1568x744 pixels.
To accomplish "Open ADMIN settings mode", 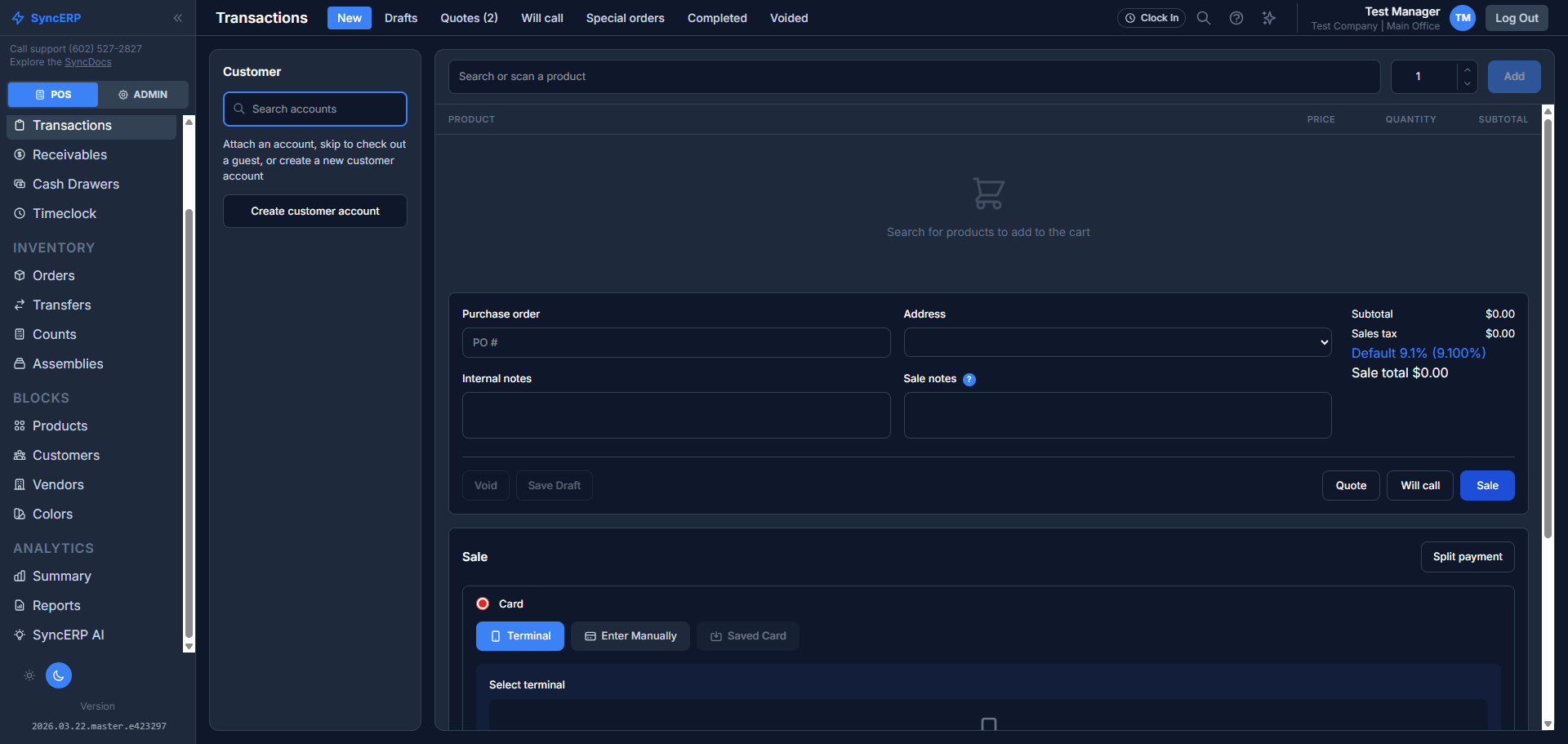I will (143, 94).
